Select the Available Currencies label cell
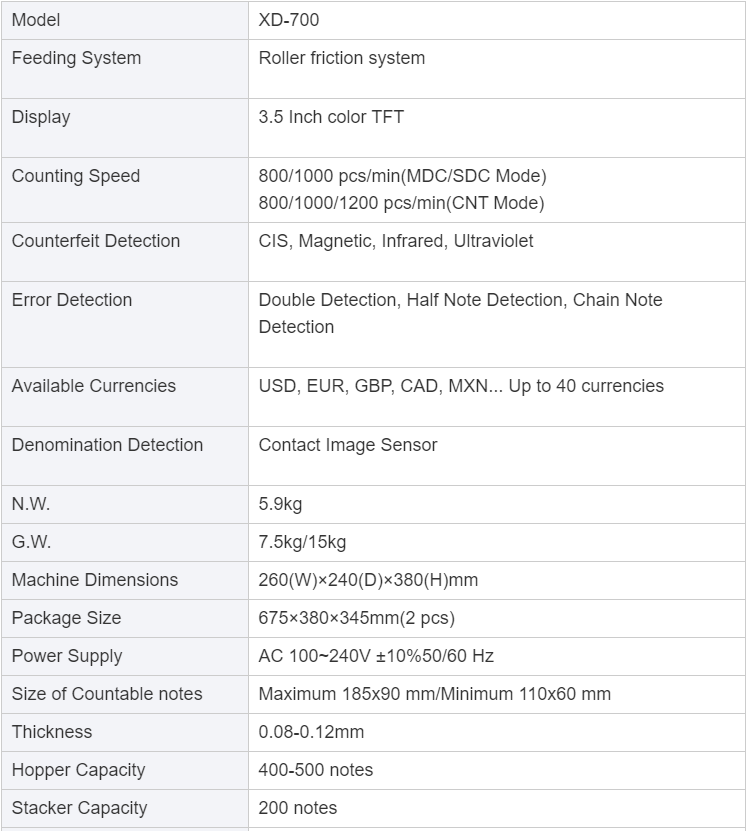 (x=93, y=386)
